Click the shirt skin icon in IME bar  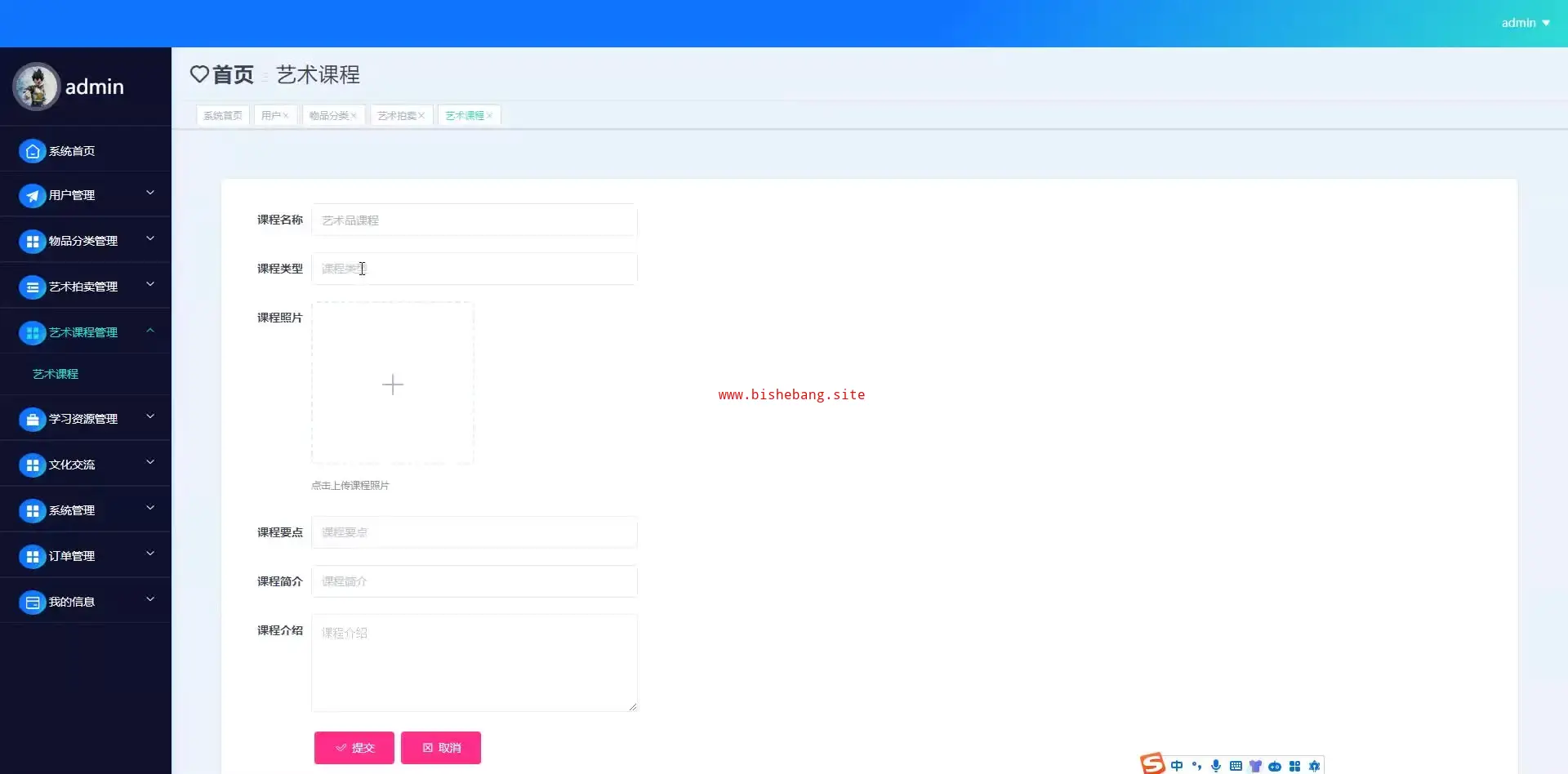click(1255, 766)
